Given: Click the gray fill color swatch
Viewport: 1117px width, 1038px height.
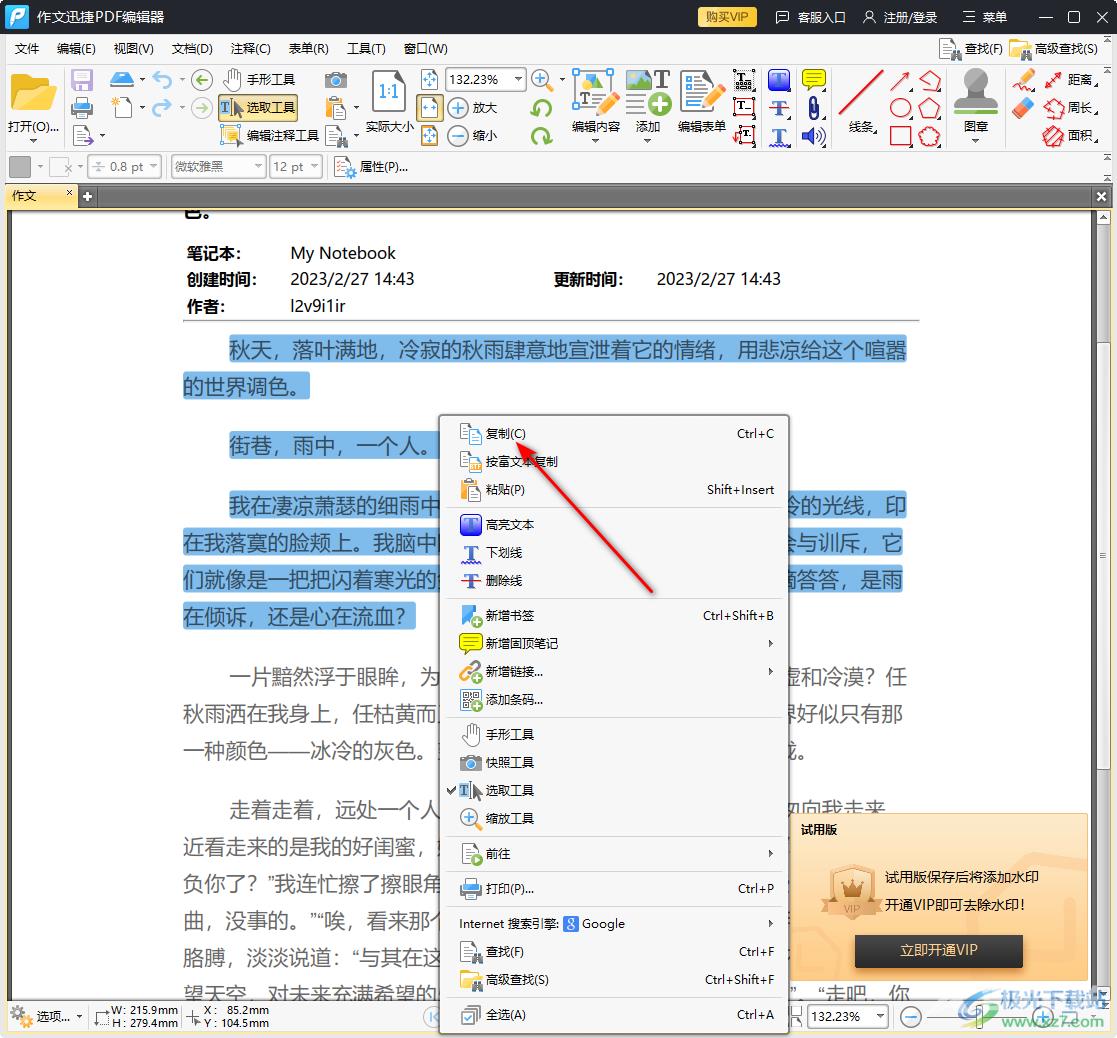Looking at the screenshot, I should point(20,167).
